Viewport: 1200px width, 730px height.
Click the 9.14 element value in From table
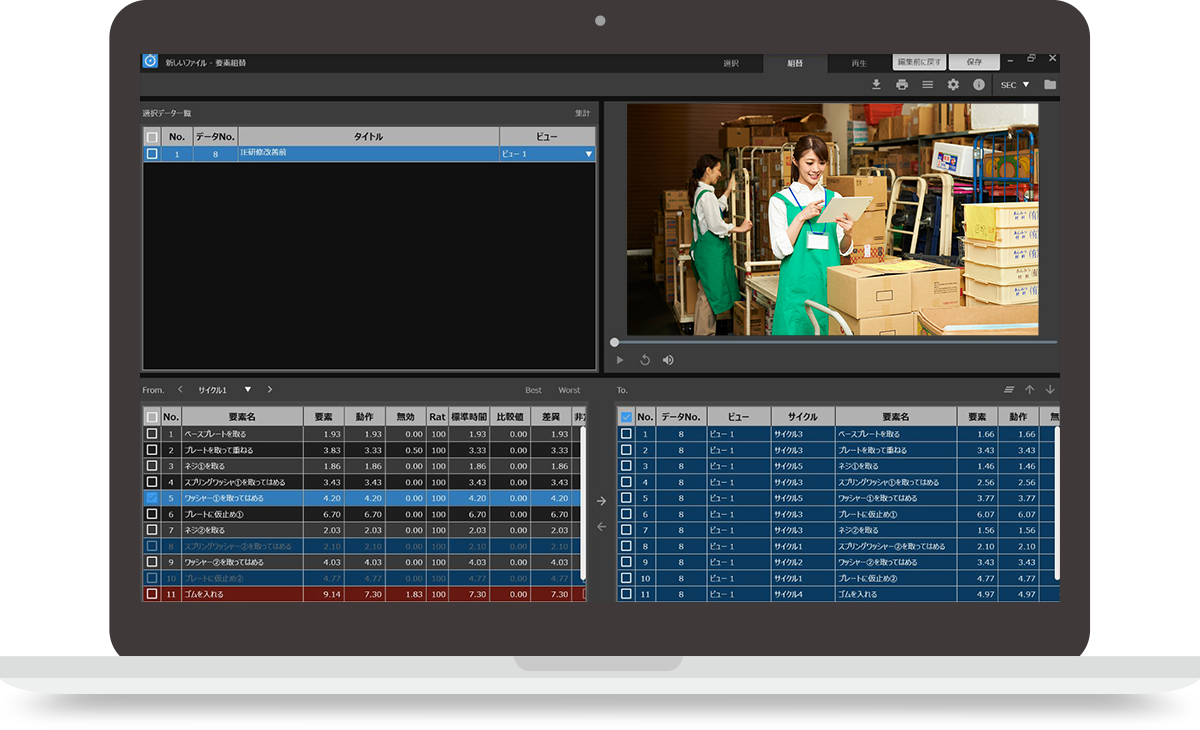[332, 594]
